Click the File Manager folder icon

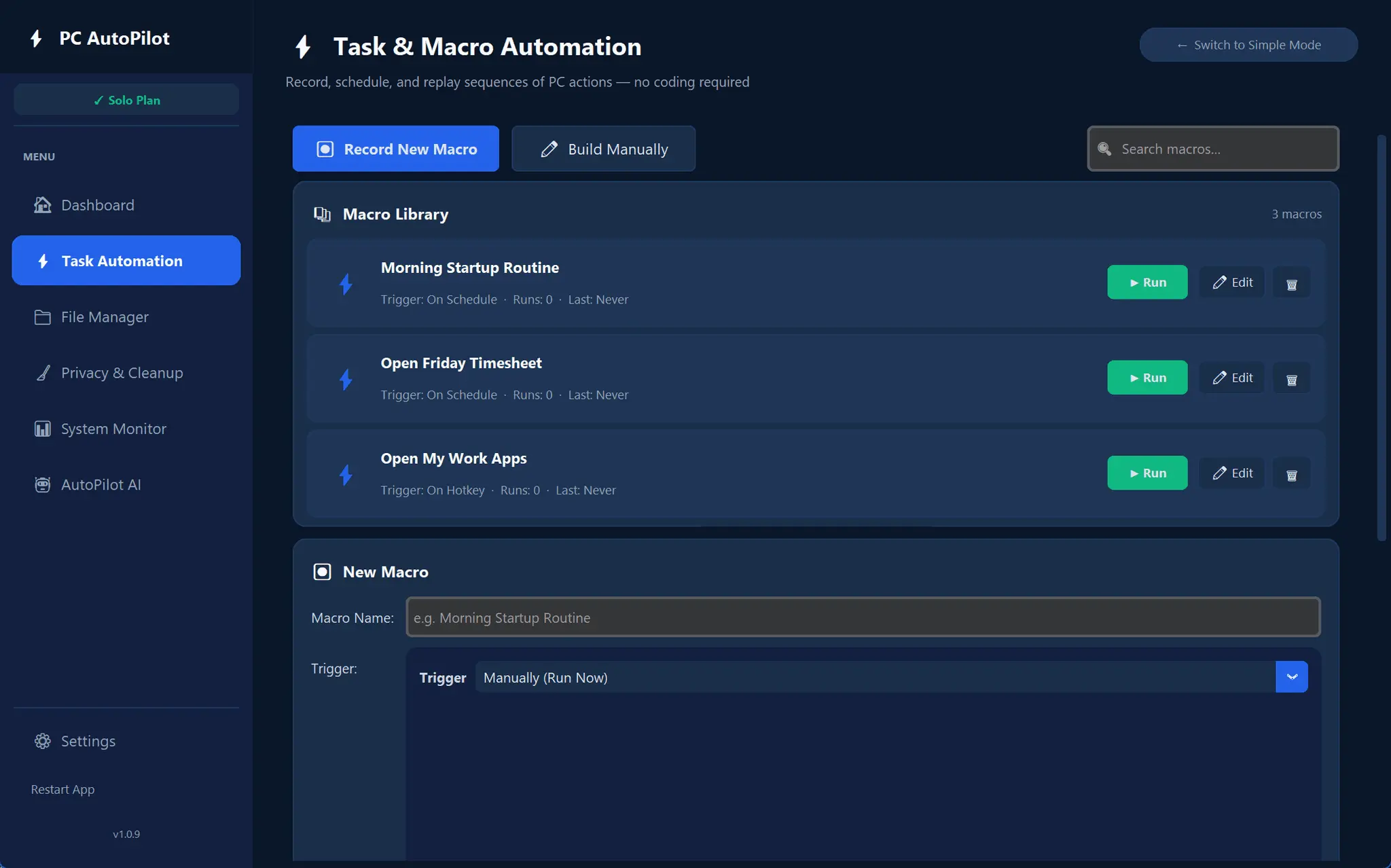coord(43,317)
